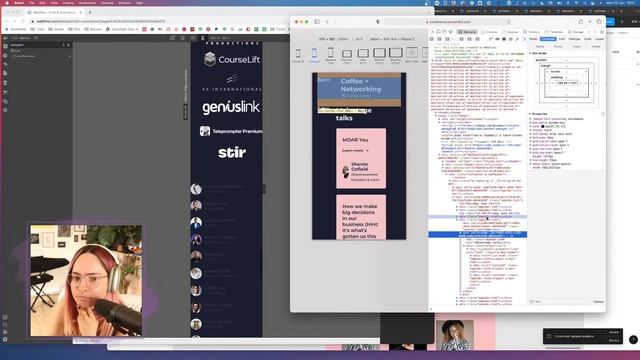This screenshot has height=360, width=640.
Task: Choose iPhone 8 device preset
Action: [314, 56]
